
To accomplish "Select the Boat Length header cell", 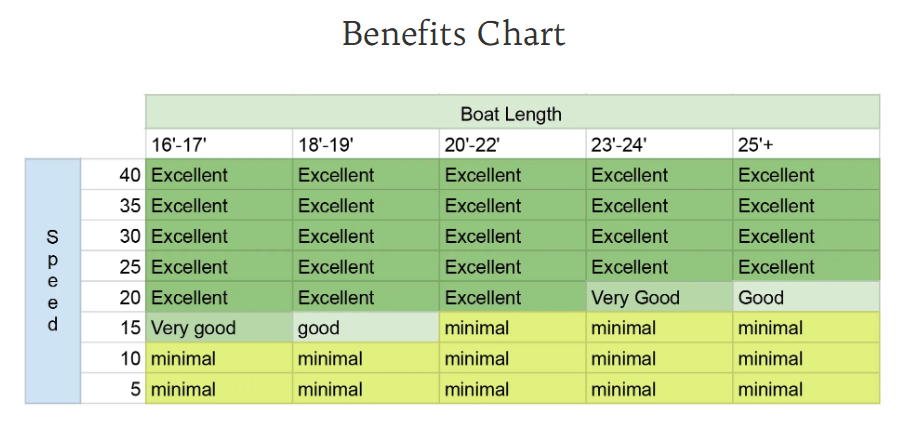I will [x=513, y=112].
